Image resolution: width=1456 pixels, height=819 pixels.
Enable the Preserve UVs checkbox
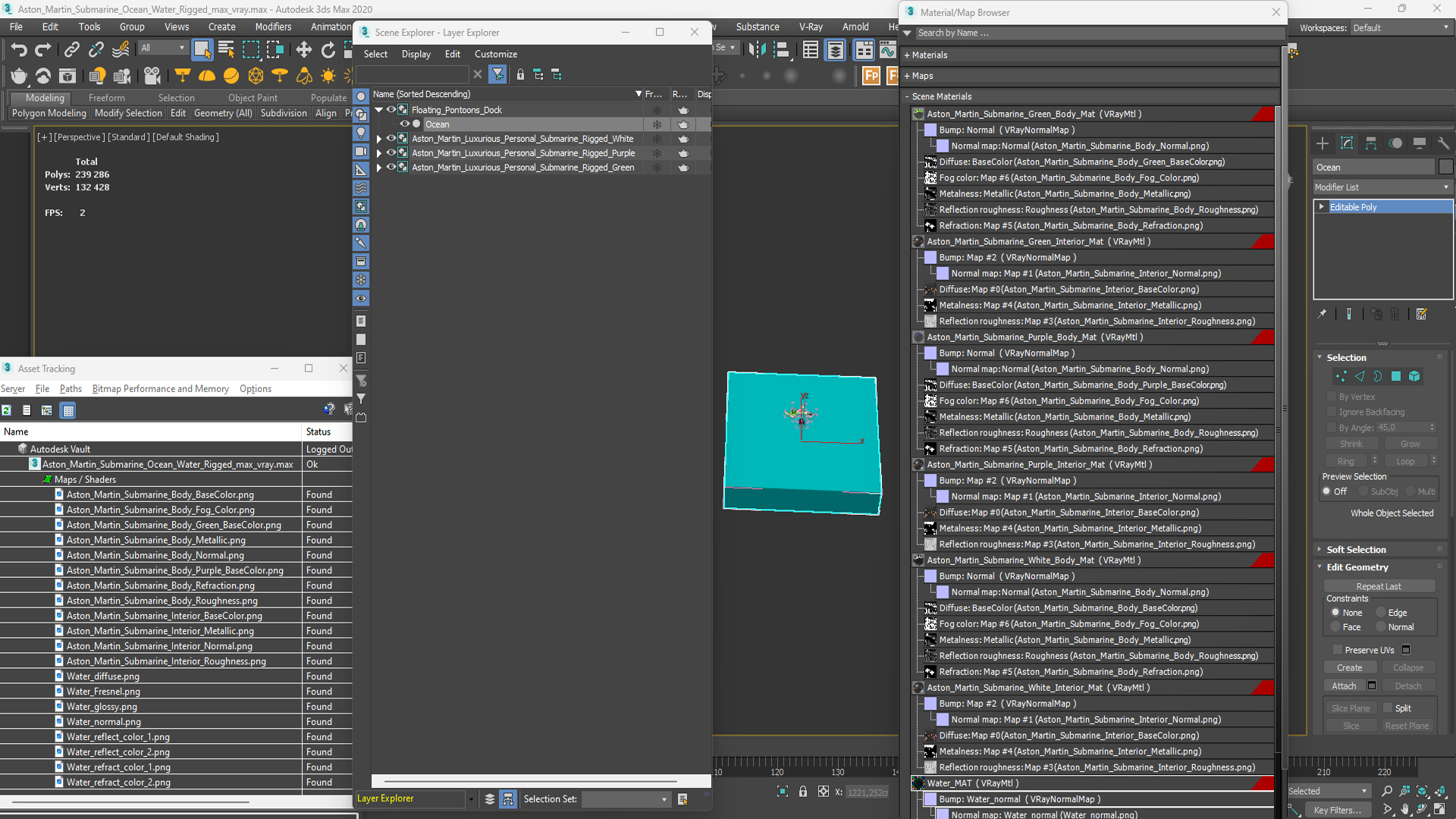pyautogui.click(x=1338, y=650)
